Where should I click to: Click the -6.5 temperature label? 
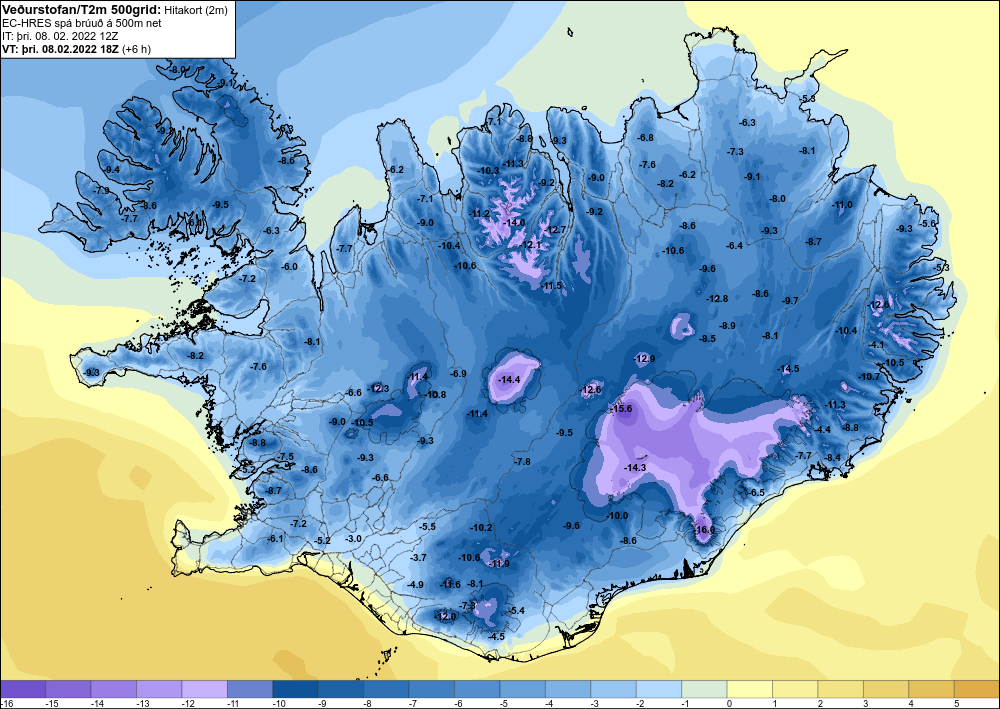pyautogui.click(x=756, y=493)
